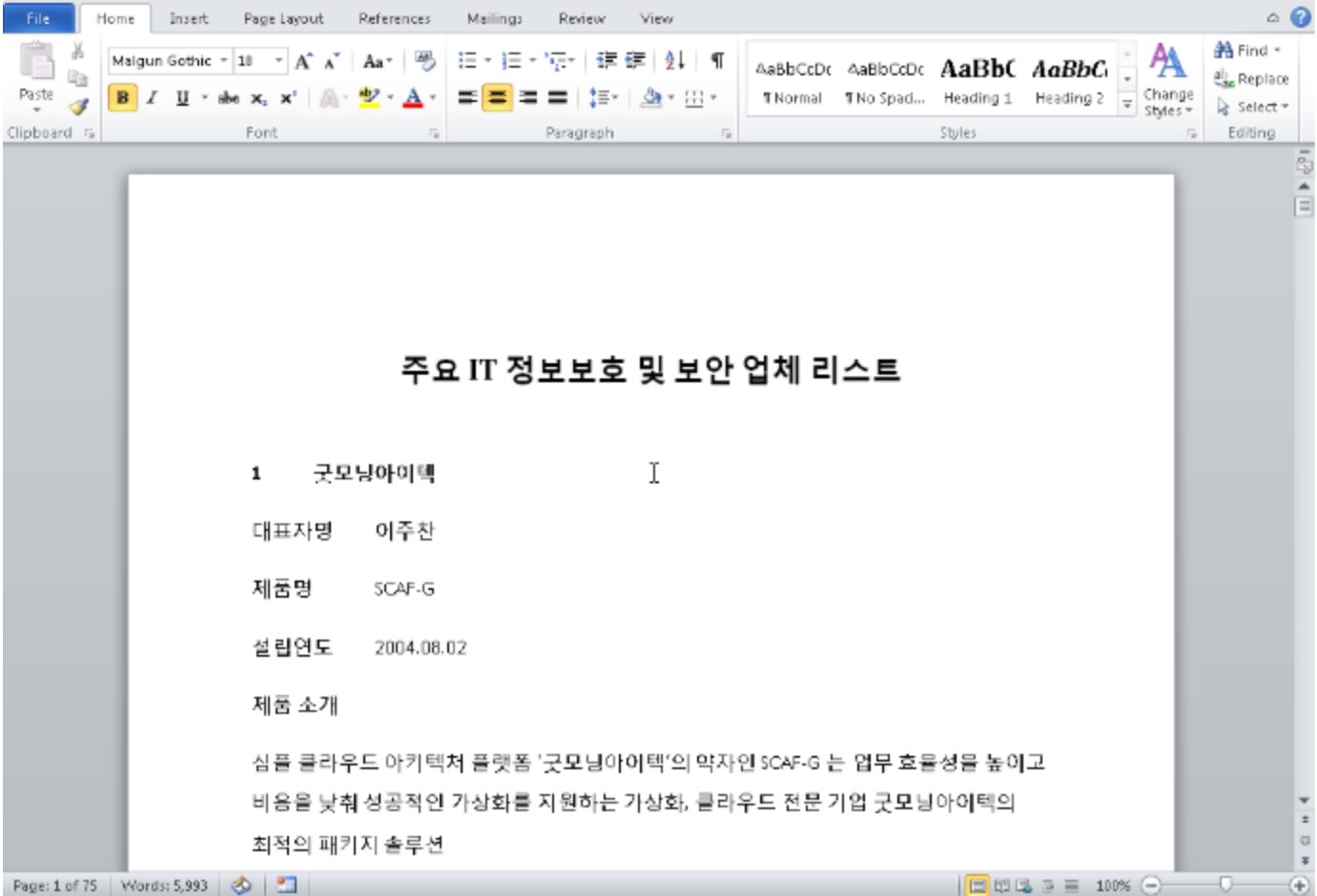The height and width of the screenshot is (896, 1317).
Task: Open the File tab
Action: coord(38,18)
